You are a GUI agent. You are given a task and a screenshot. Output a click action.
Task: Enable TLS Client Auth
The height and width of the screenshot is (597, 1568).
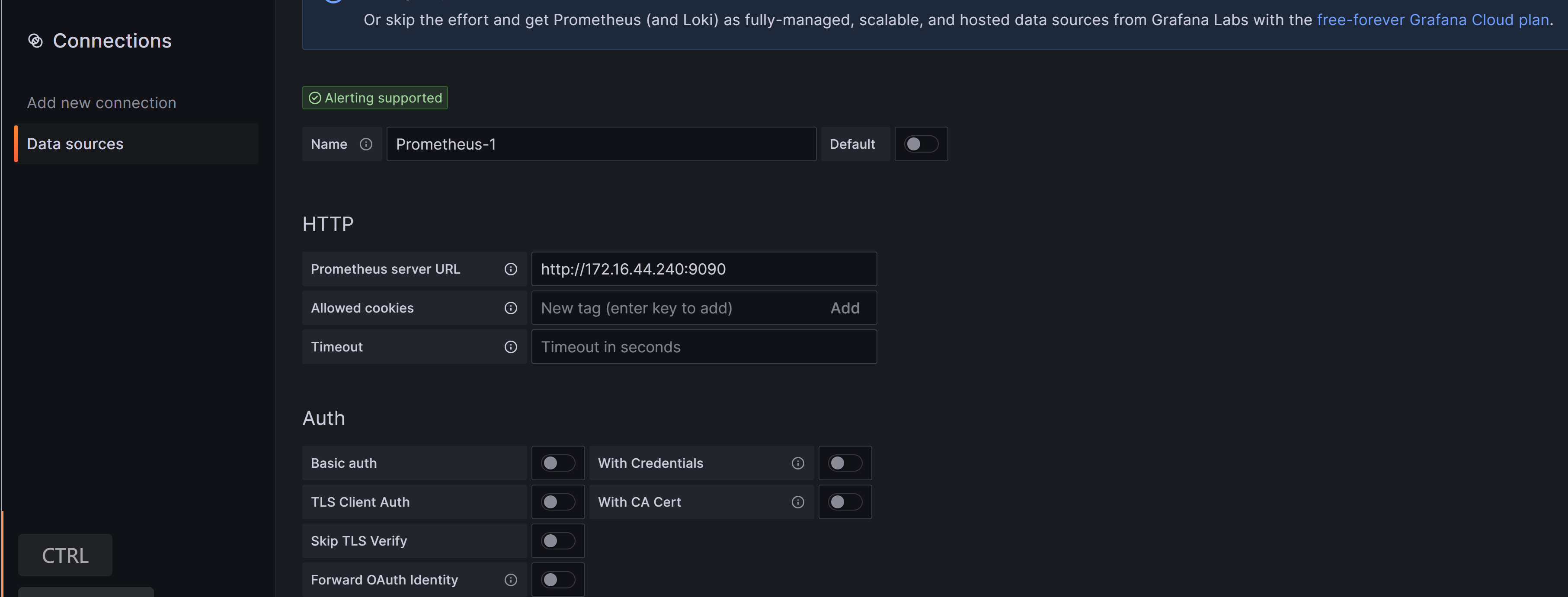[x=557, y=502]
